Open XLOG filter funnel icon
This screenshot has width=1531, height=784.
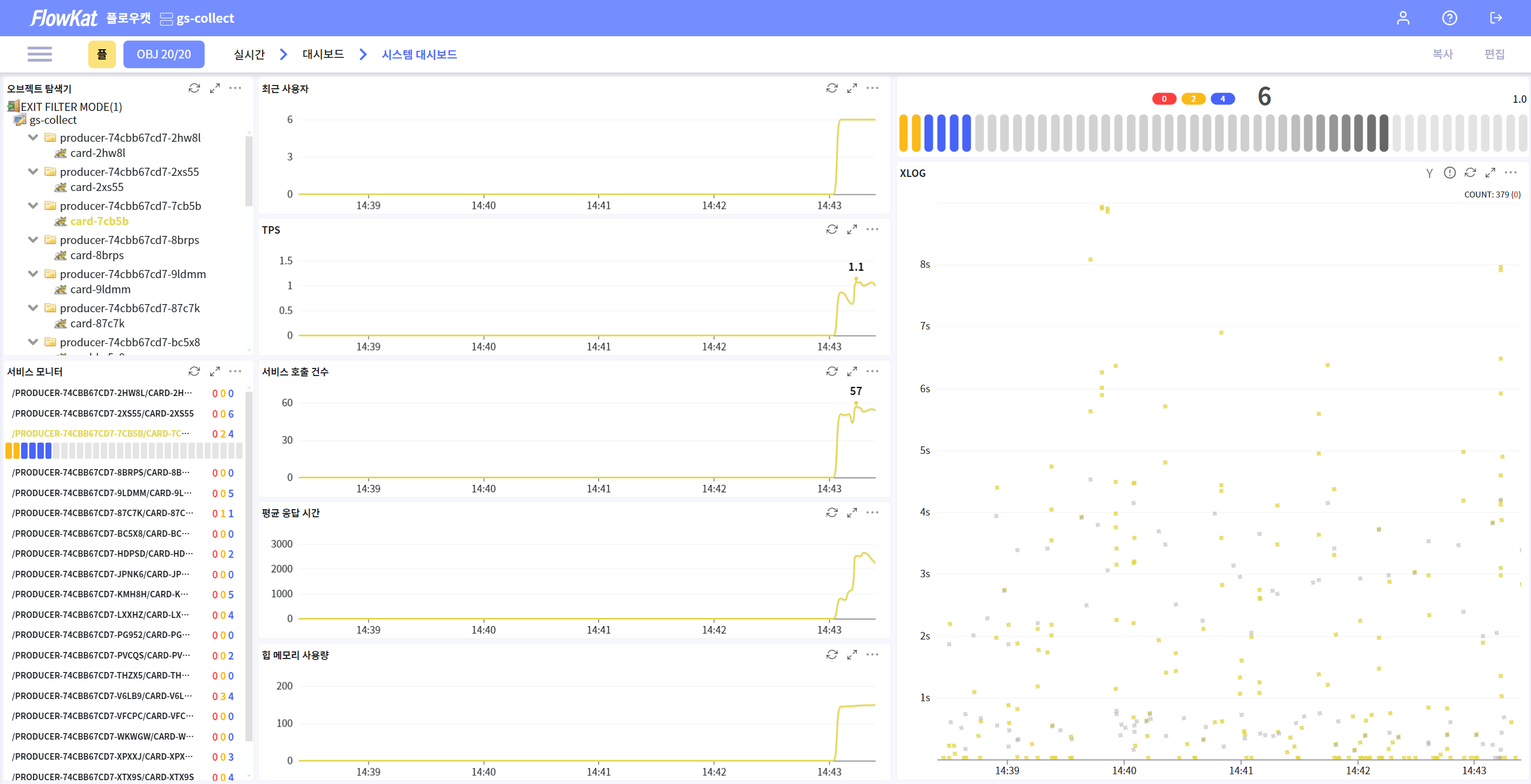point(1429,173)
